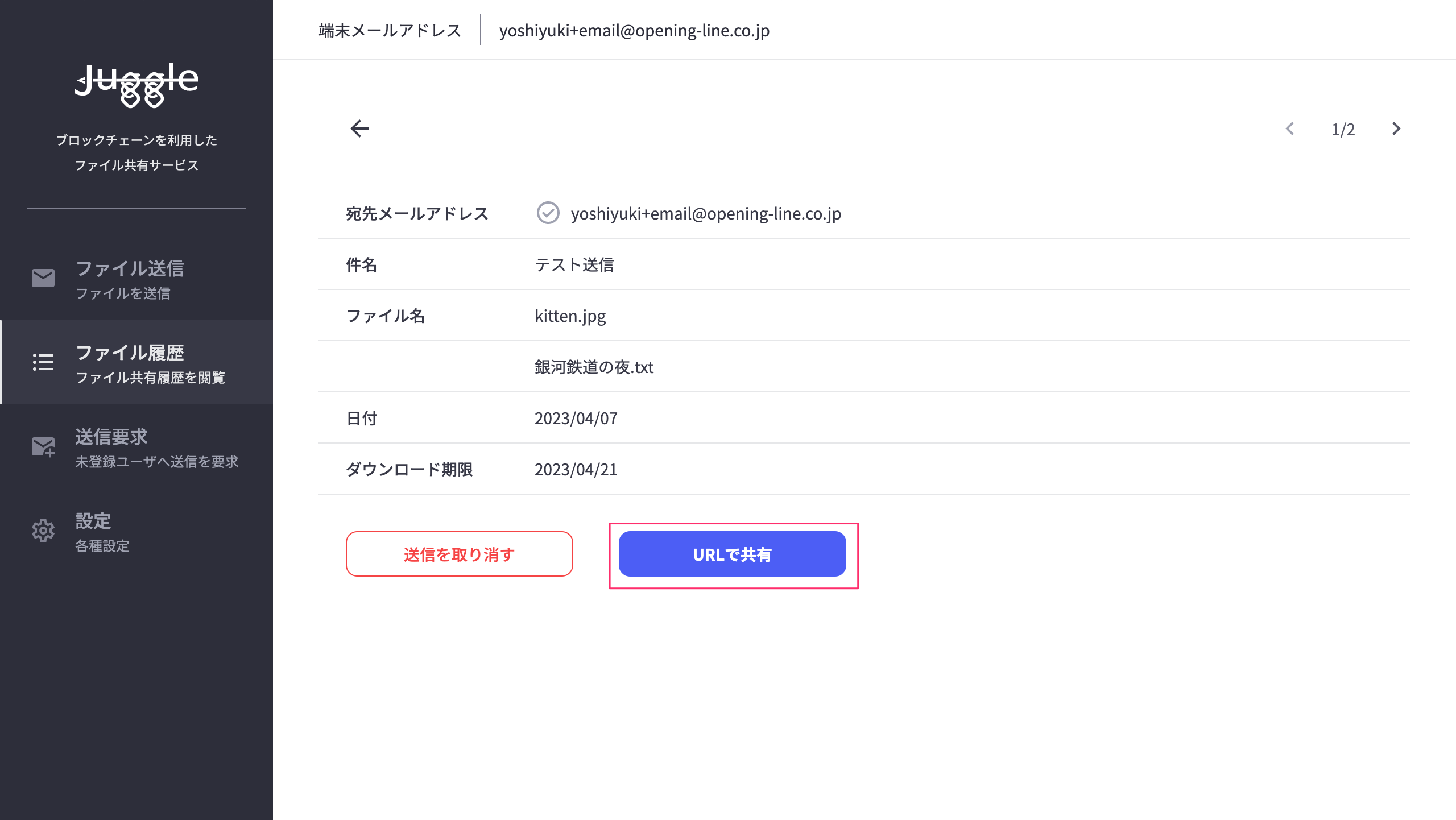Click the 1/2 page indicator

[1343, 130]
